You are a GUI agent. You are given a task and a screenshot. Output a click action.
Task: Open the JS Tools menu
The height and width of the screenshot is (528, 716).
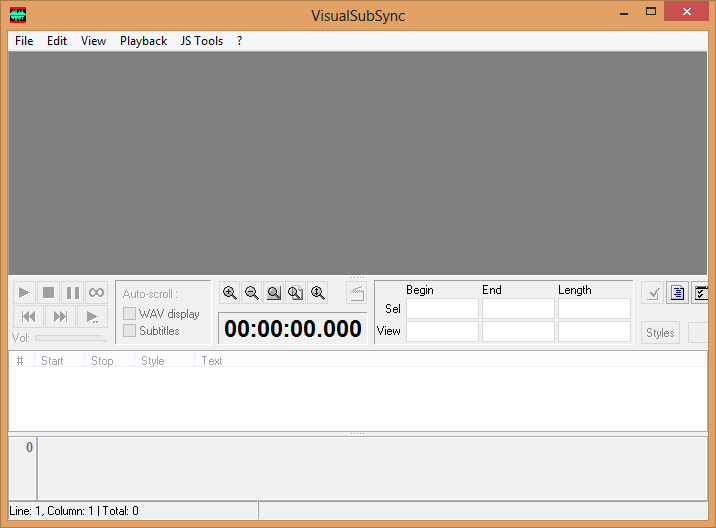pos(201,41)
